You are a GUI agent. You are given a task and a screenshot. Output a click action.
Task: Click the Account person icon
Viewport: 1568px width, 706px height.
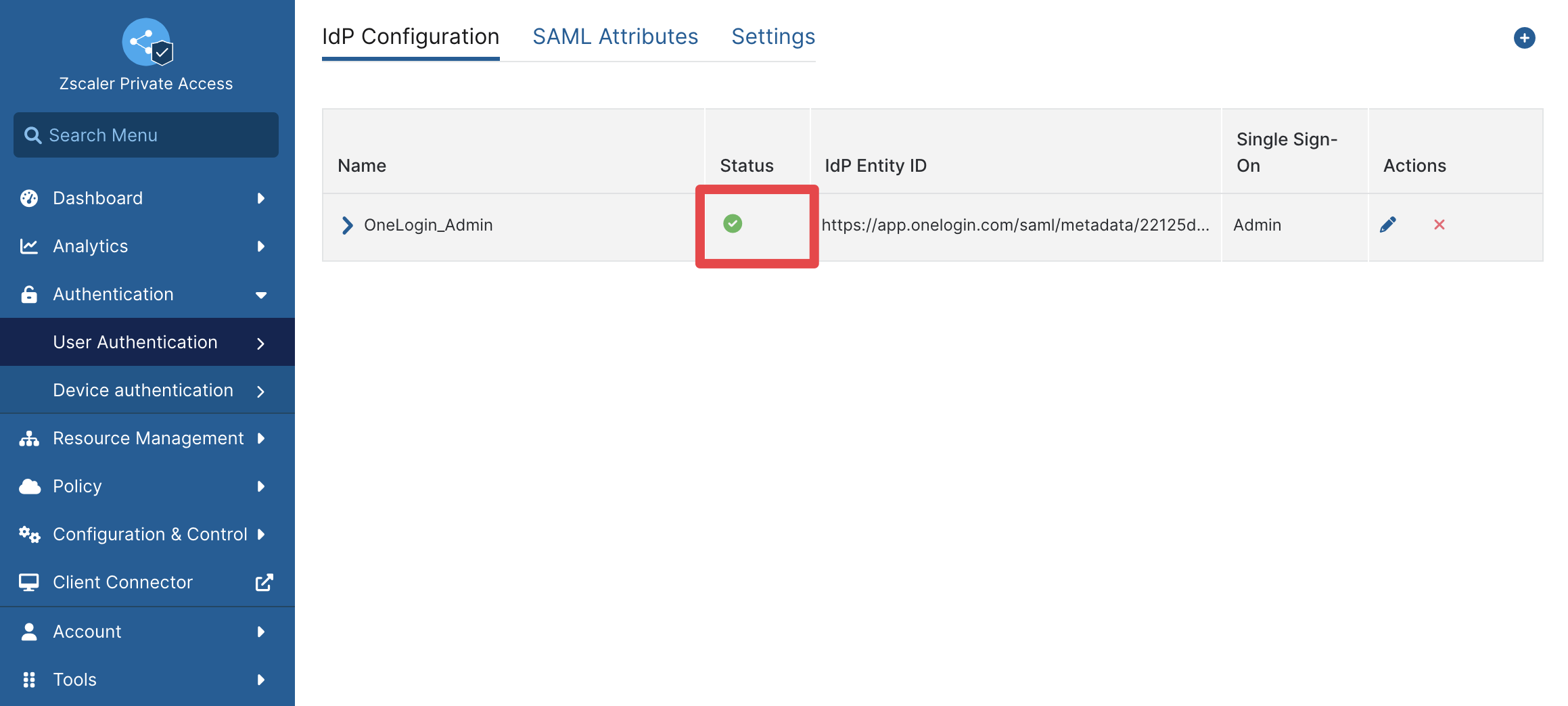pos(29,632)
